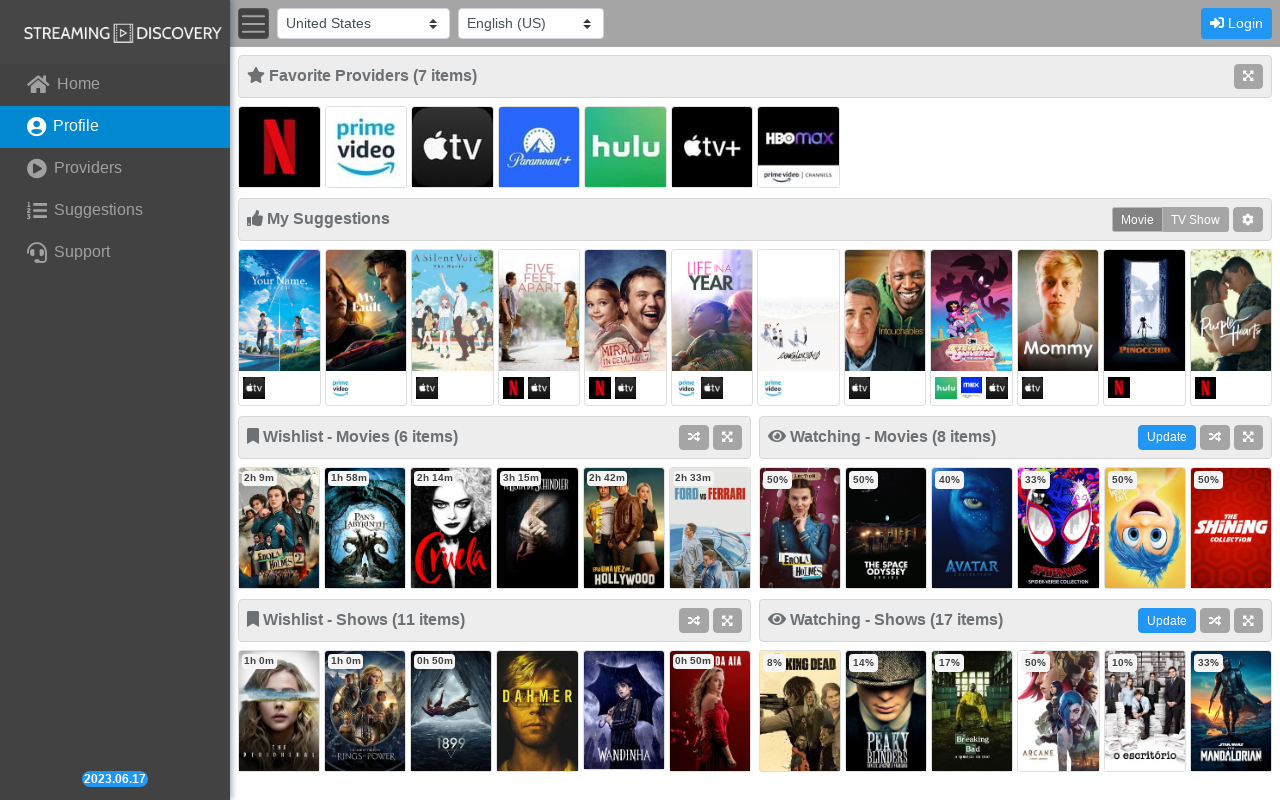Viewport: 1280px width, 800px height.
Task: Click the 2023.06.17 version badge
Action: [x=115, y=779]
